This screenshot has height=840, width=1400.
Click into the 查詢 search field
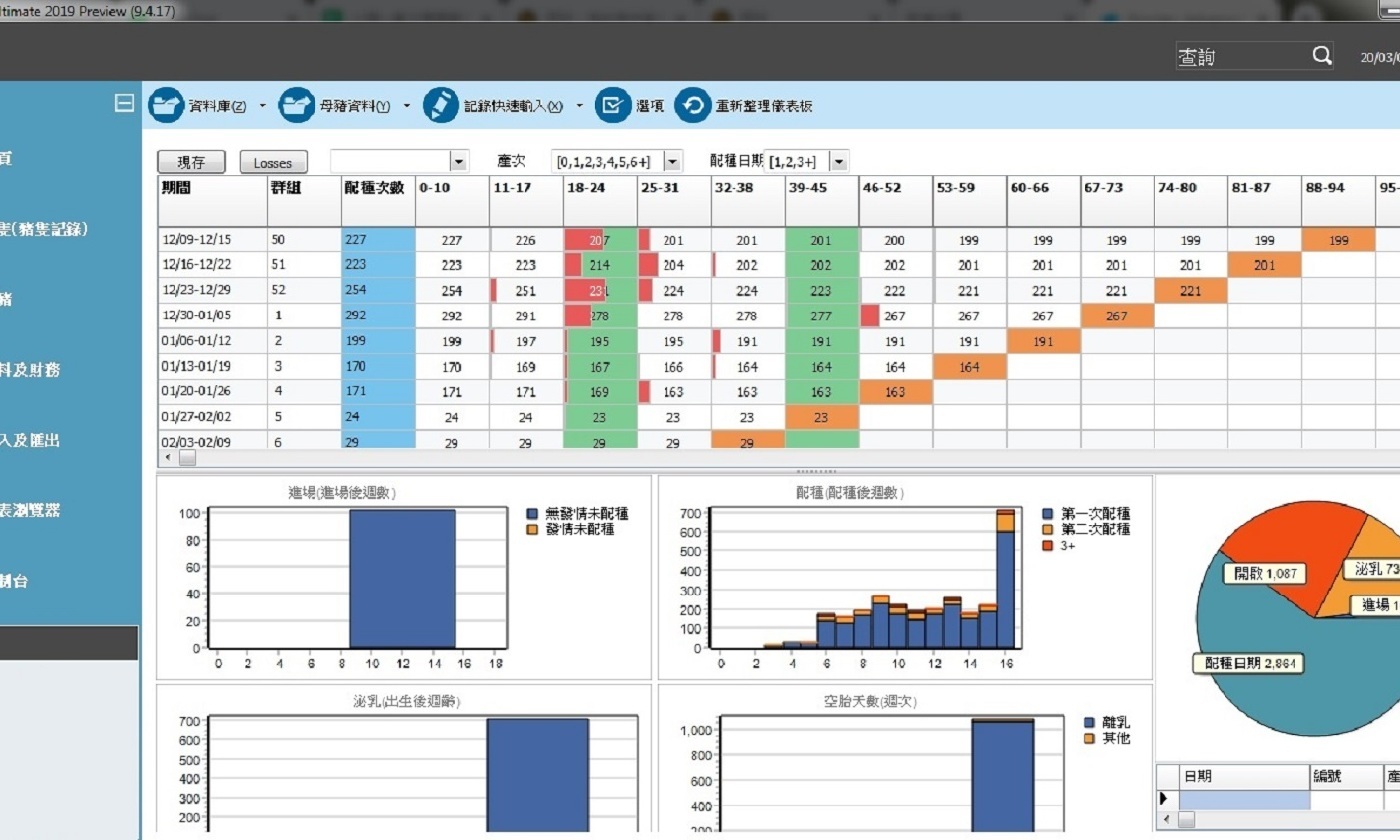[x=1240, y=57]
